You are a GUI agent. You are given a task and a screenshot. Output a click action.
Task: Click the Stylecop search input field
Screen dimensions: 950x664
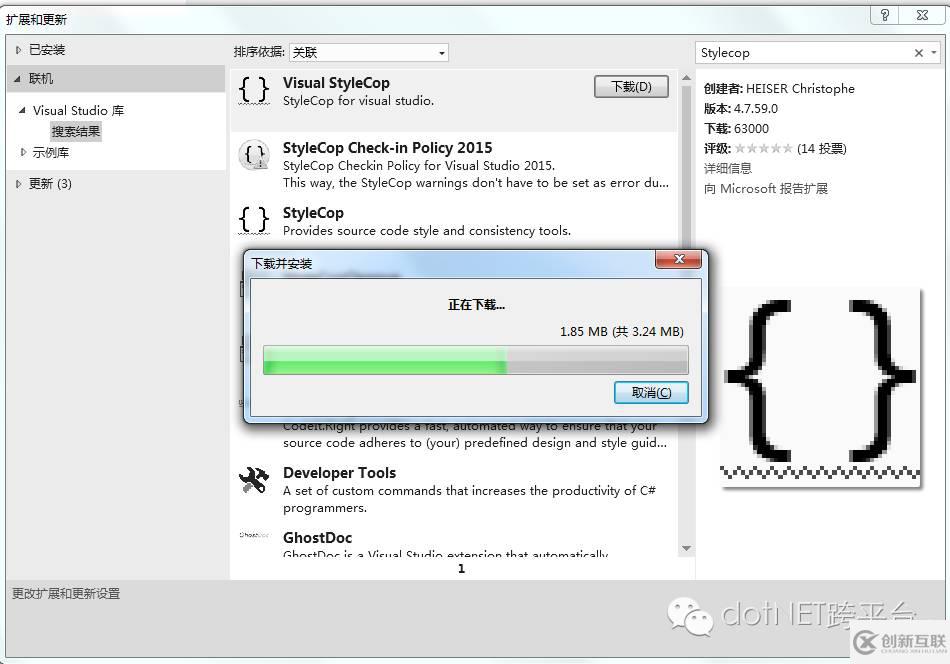(x=804, y=53)
